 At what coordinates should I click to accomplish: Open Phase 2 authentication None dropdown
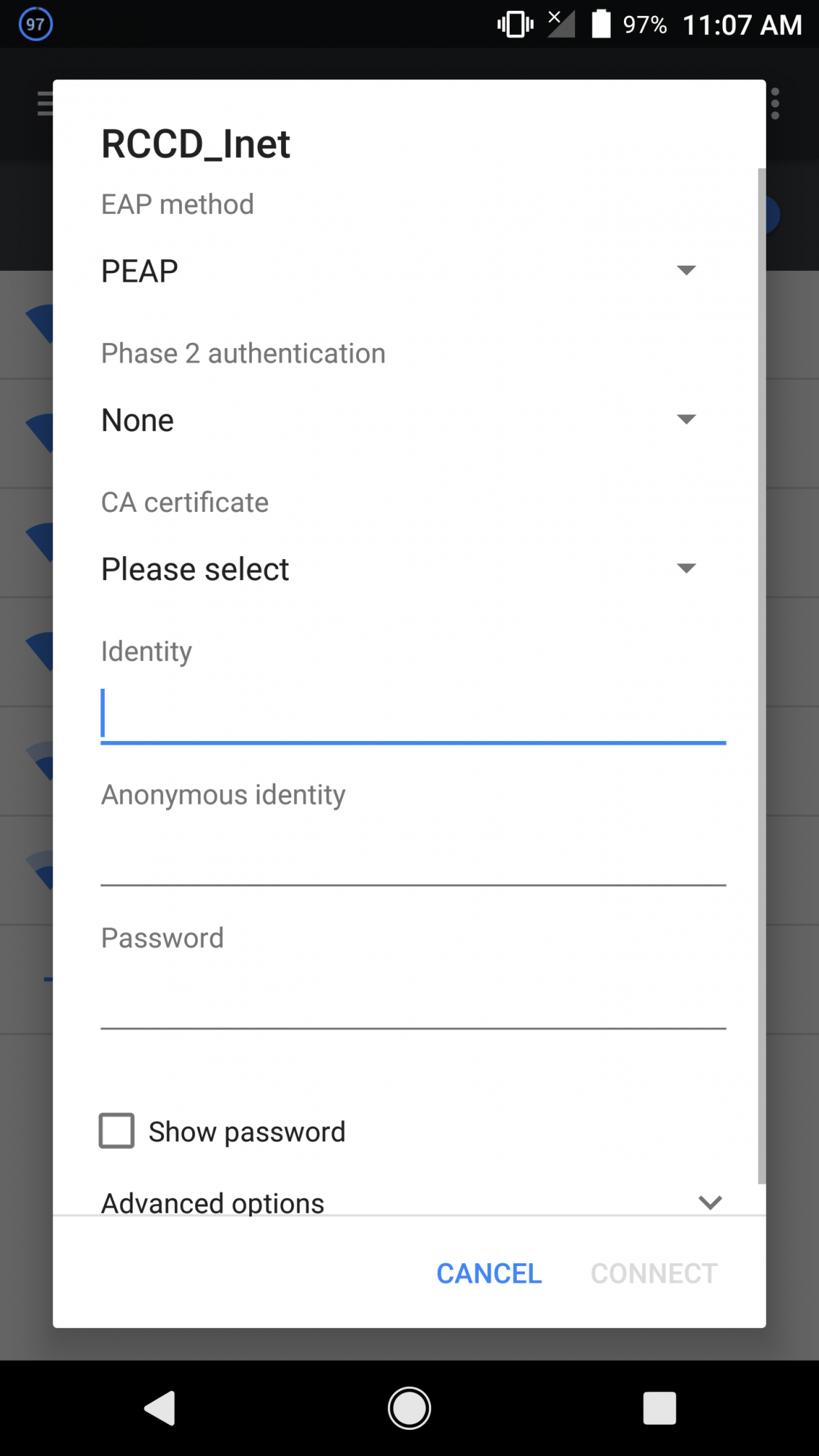(399, 420)
